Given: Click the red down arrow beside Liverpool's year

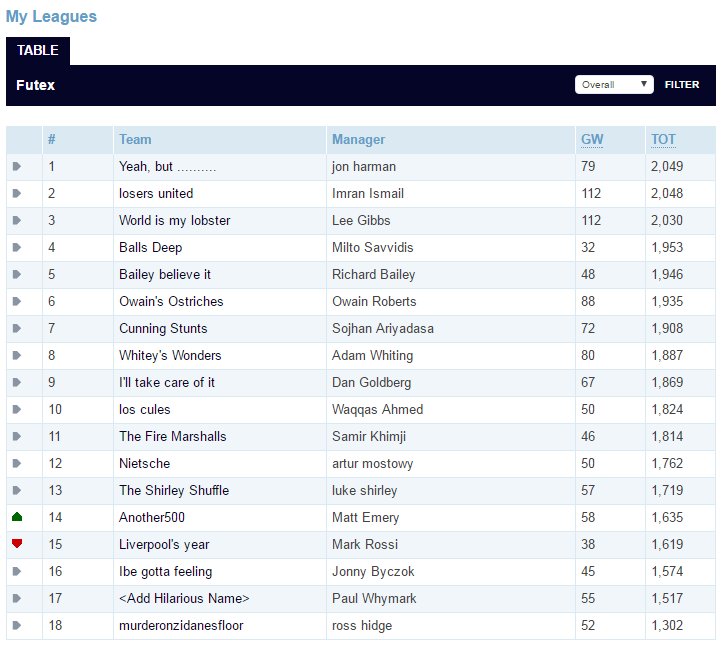Looking at the screenshot, I should click(17, 544).
